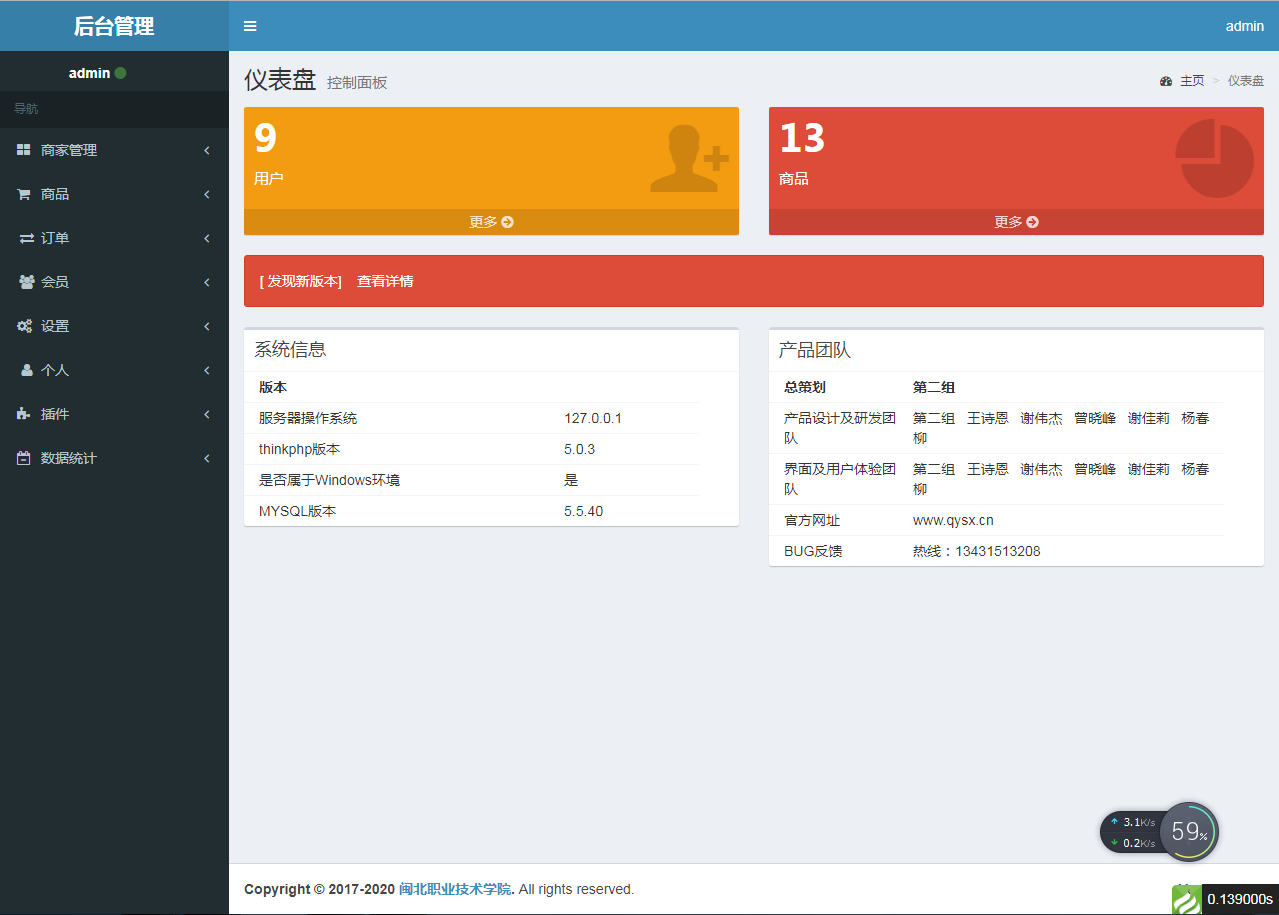This screenshot has height=915, width=1279.
Task: Click the person icon for 个人
Action: tap(27, 370)
